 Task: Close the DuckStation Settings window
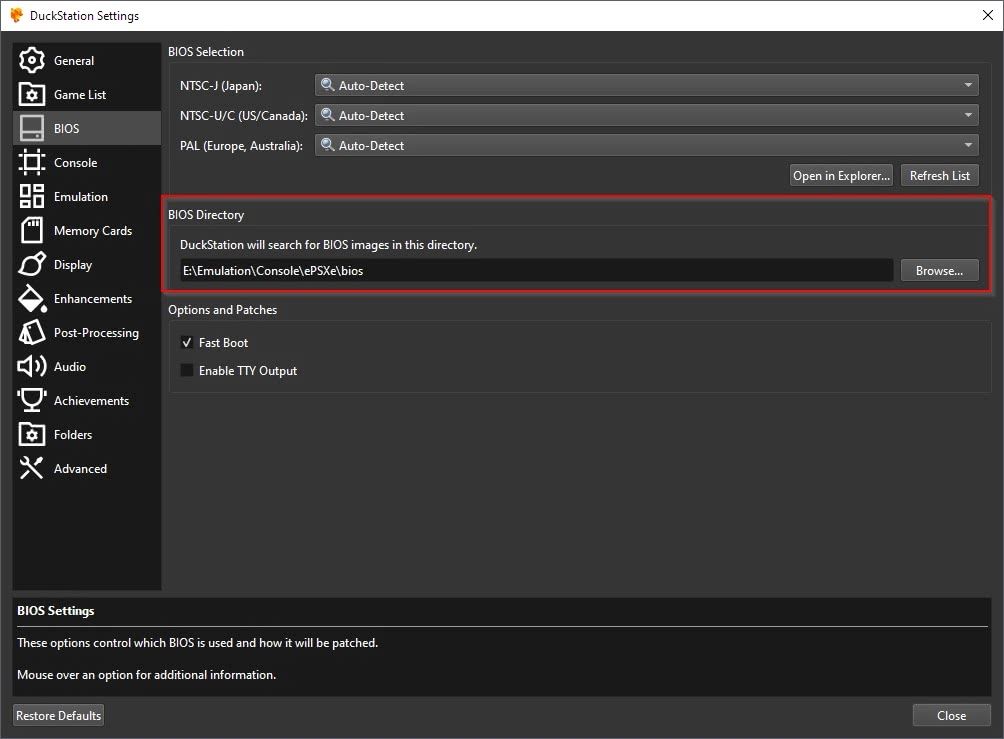click(x=988, y=15)
